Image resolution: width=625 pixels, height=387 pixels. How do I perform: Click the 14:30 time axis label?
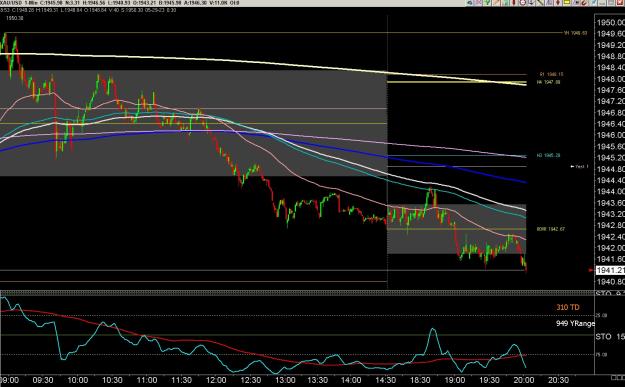point(385,380)
